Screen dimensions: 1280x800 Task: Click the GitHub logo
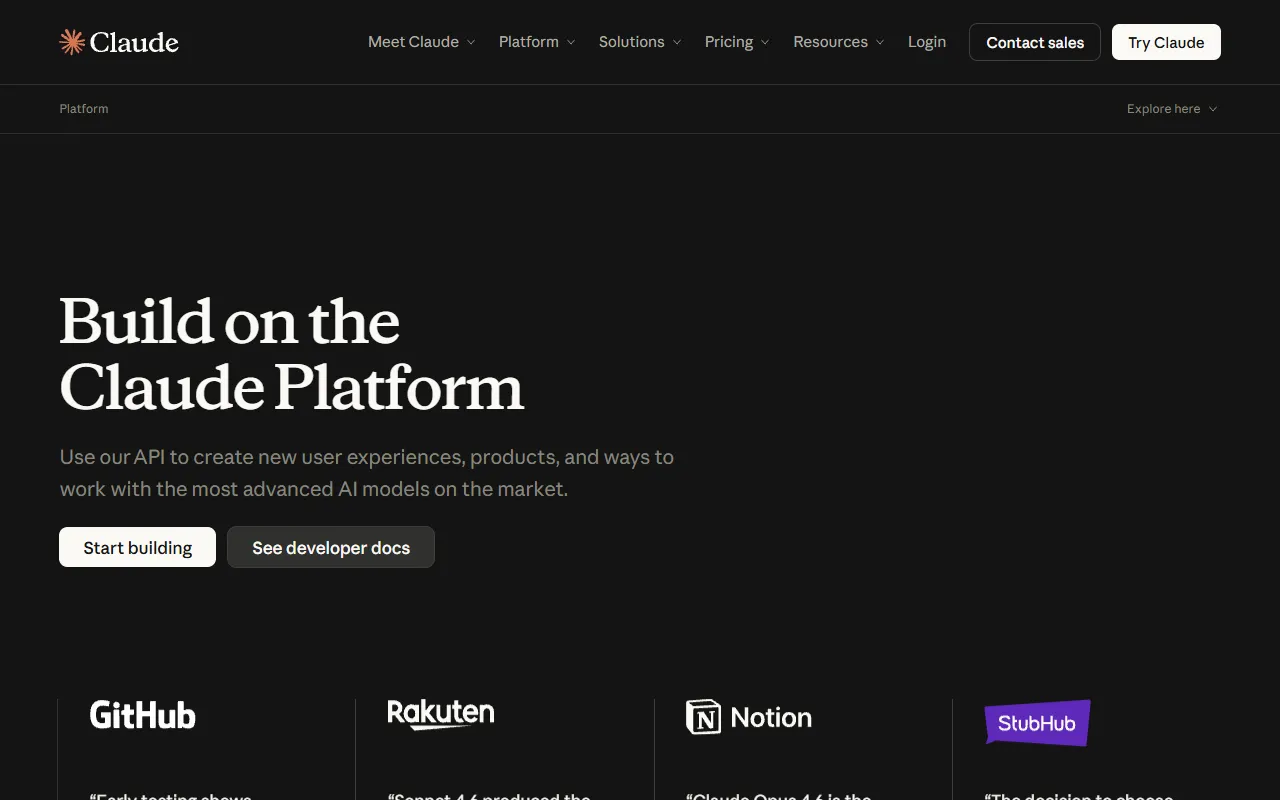[142, 715]
